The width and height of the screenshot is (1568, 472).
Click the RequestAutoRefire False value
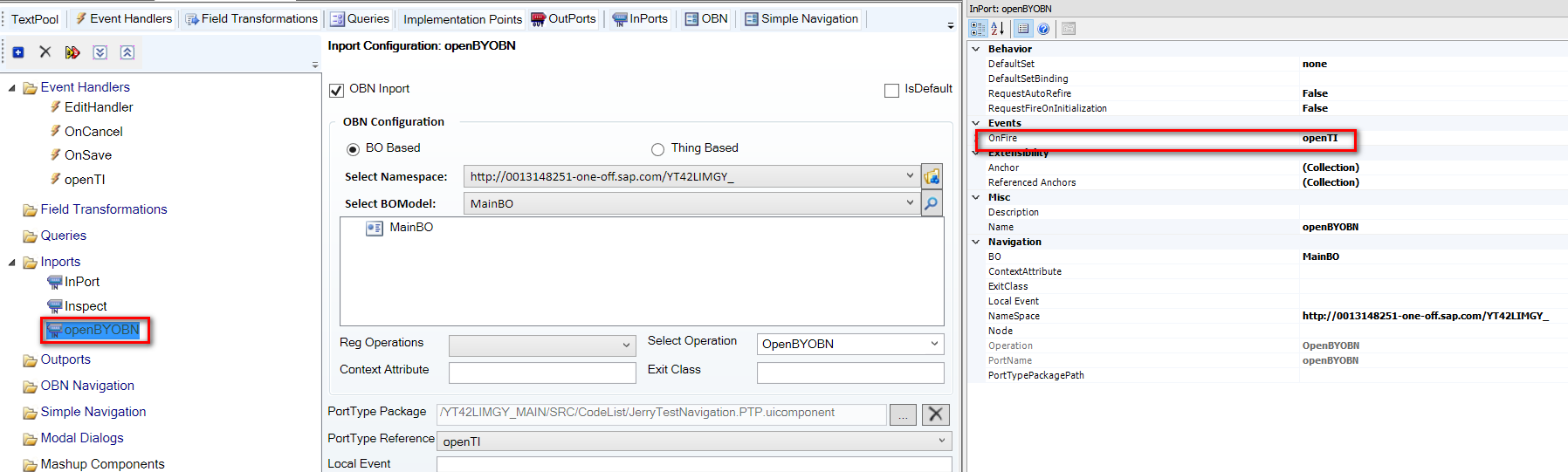point(1315,93)
